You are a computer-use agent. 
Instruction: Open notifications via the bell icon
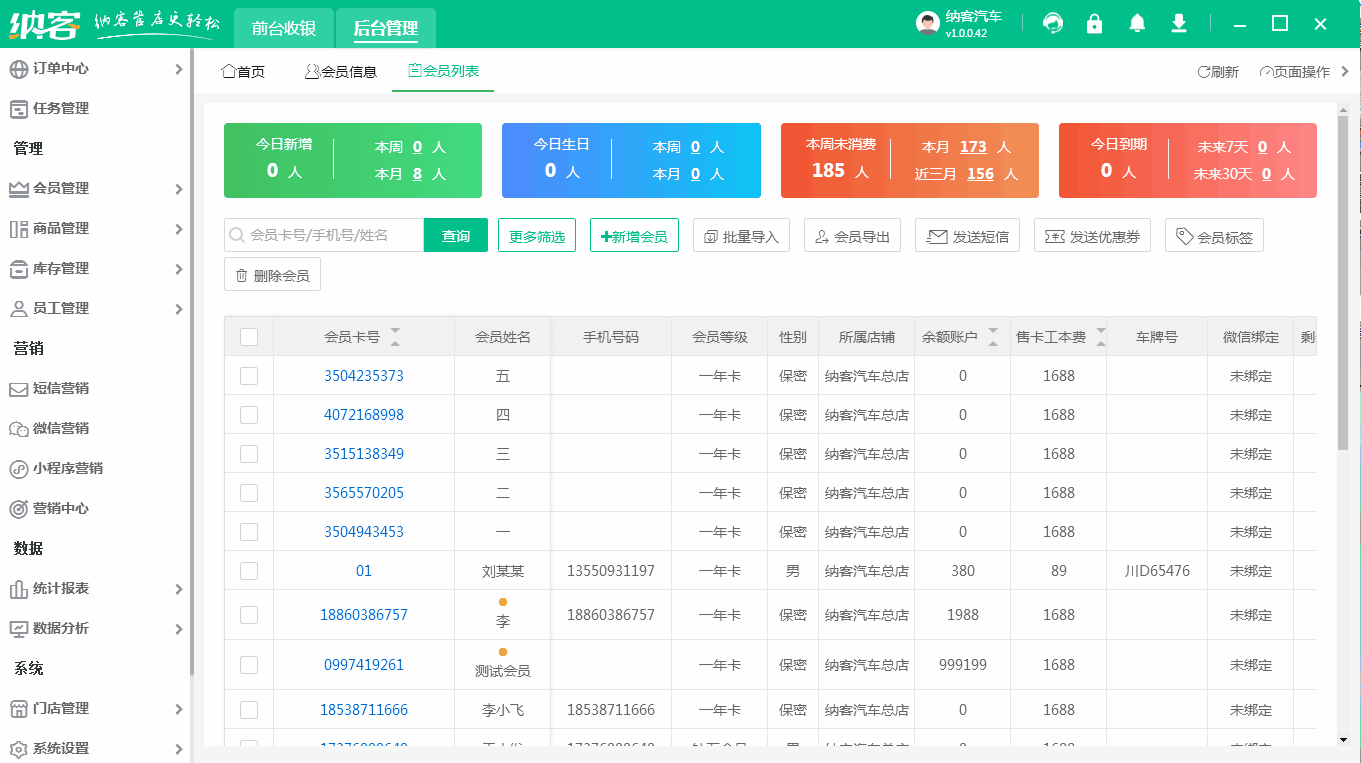pyautogui.click(x=1136, y=22)
